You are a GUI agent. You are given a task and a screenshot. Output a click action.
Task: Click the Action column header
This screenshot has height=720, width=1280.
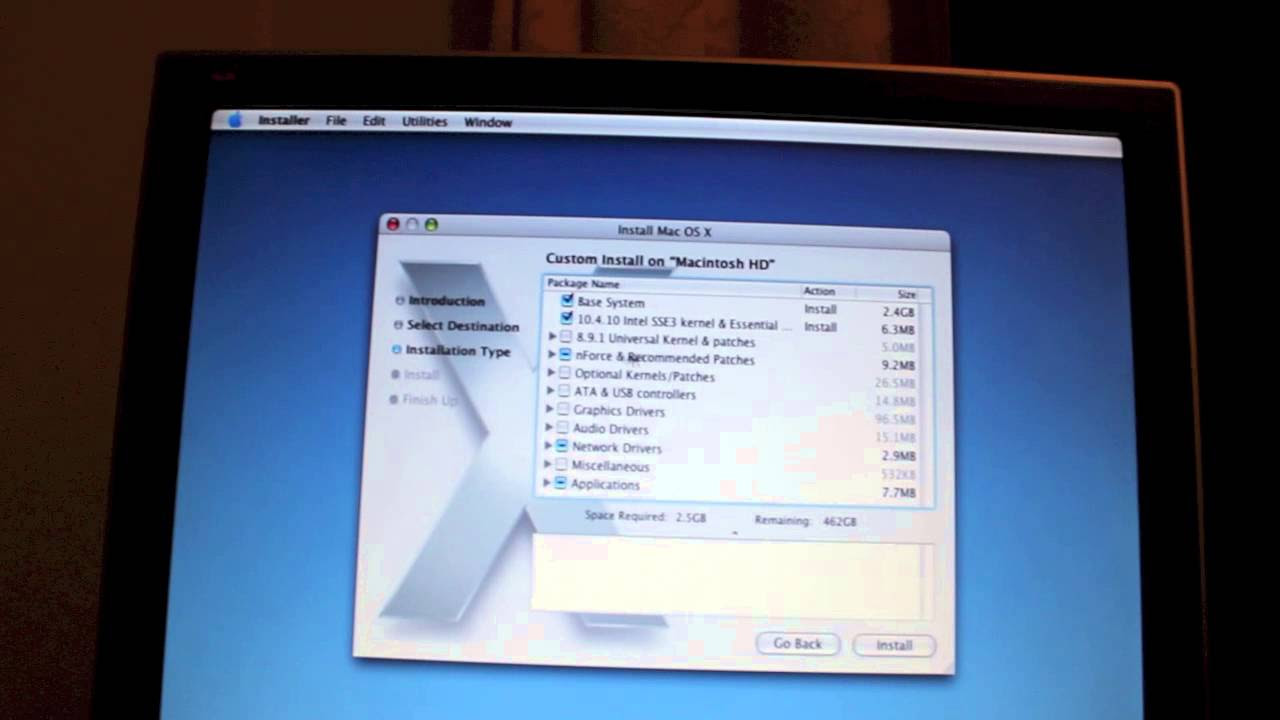[819, 291]
